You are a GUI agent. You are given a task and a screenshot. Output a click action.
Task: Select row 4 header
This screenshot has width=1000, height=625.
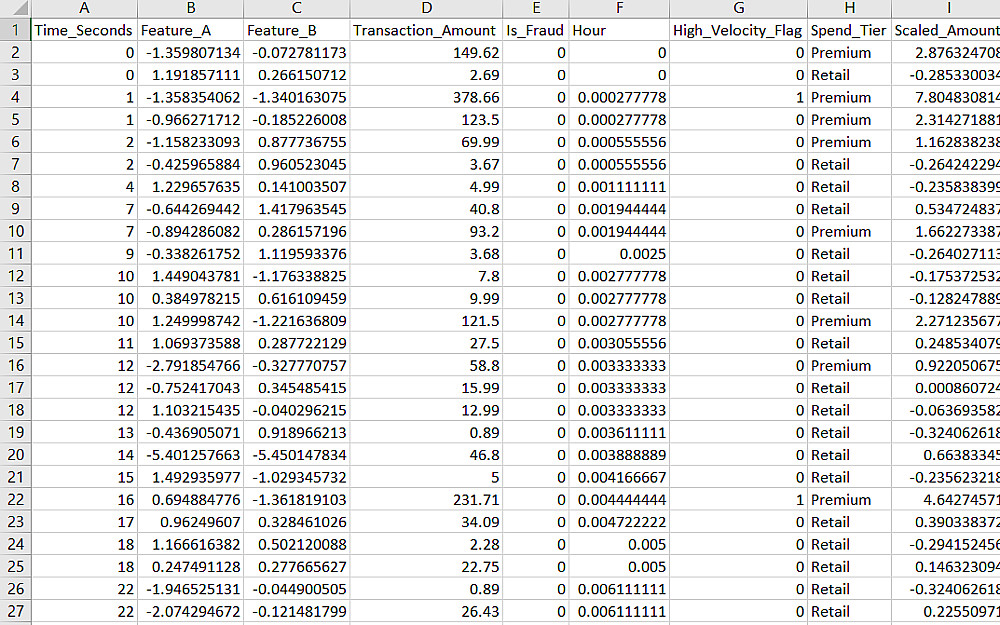point(15,98)
